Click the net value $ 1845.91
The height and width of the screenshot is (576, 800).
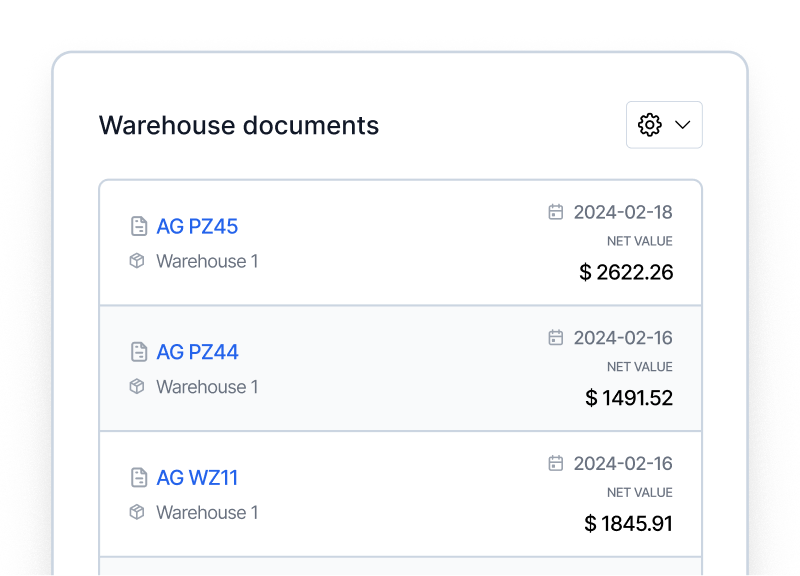(x=629, y=523)
